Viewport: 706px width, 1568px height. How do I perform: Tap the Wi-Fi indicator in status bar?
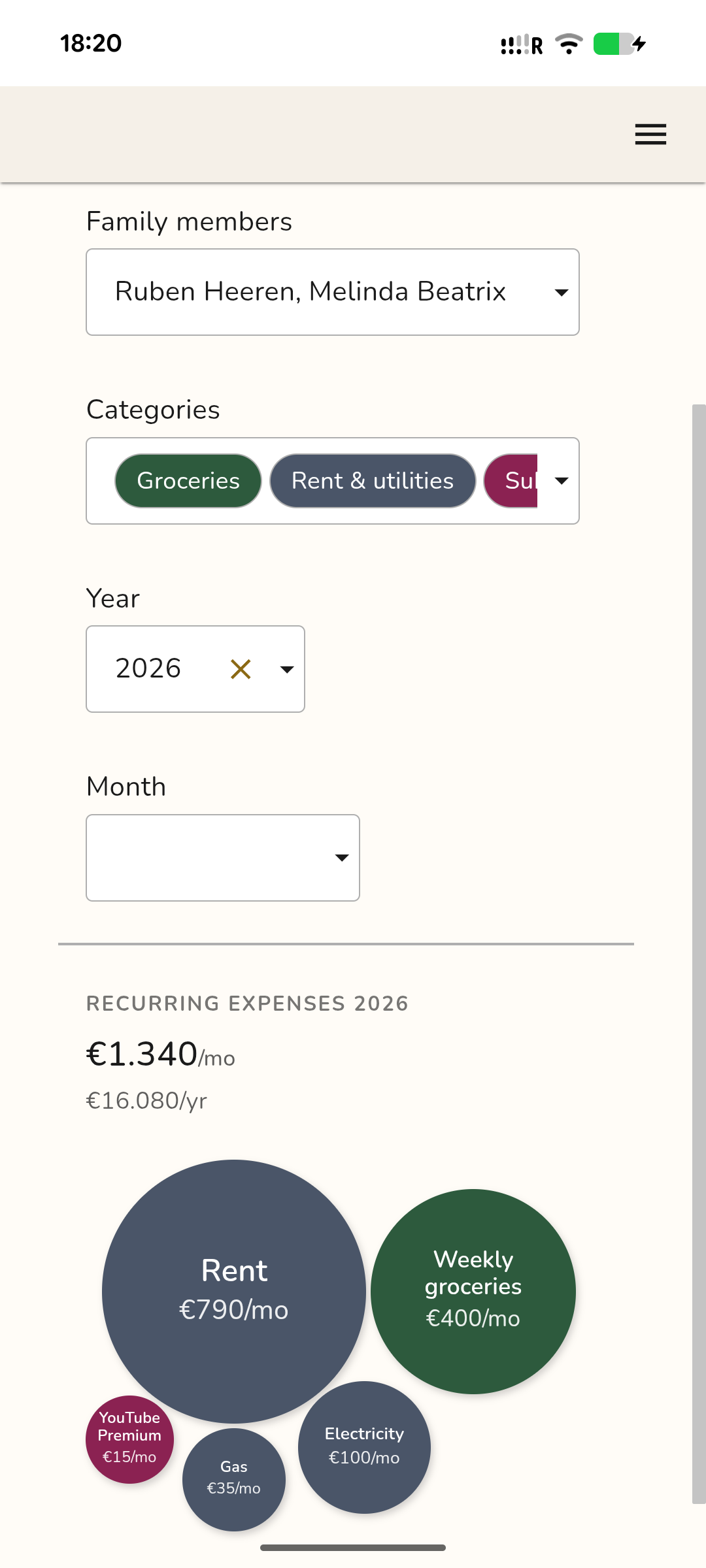(568, 43)
